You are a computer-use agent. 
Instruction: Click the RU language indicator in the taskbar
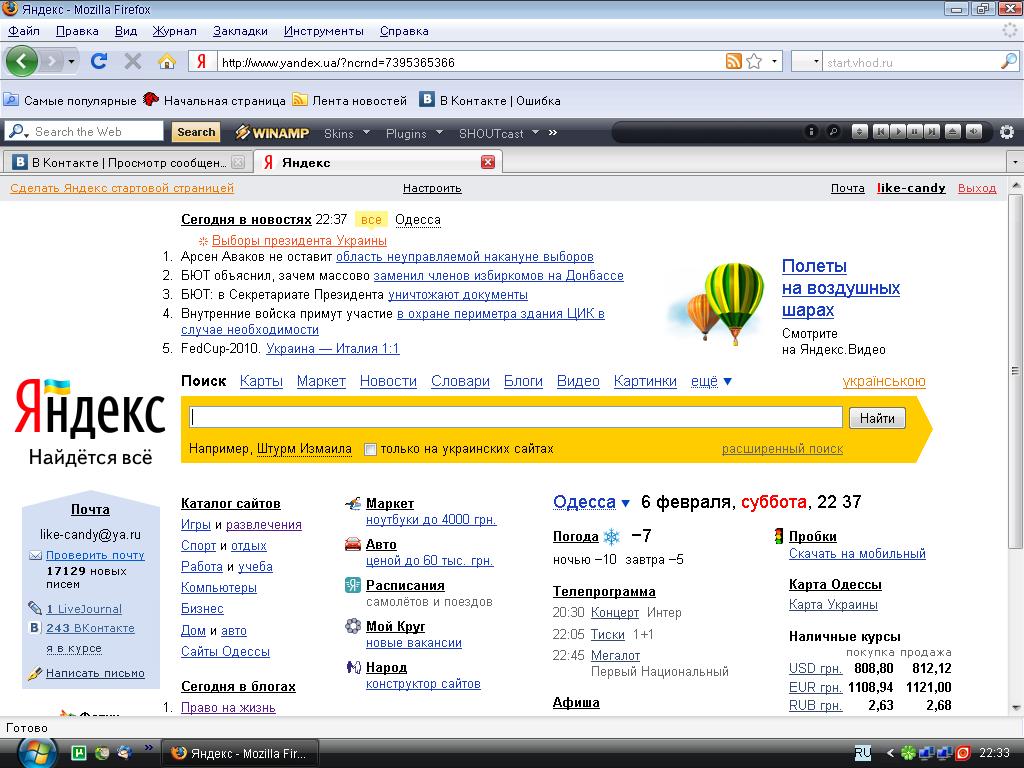863,752
